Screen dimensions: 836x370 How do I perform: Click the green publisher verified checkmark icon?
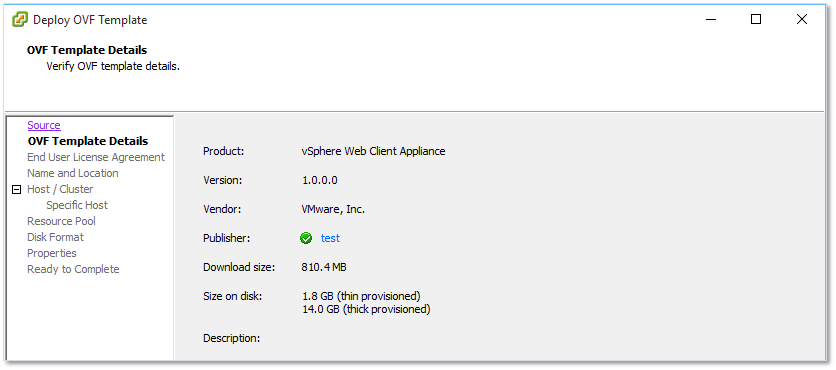click(306, 238)
